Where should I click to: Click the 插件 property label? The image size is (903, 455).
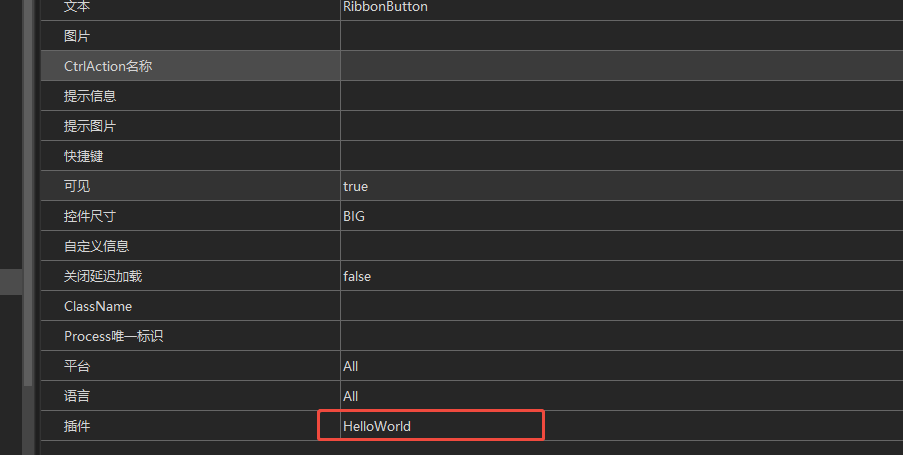[77, 426]
